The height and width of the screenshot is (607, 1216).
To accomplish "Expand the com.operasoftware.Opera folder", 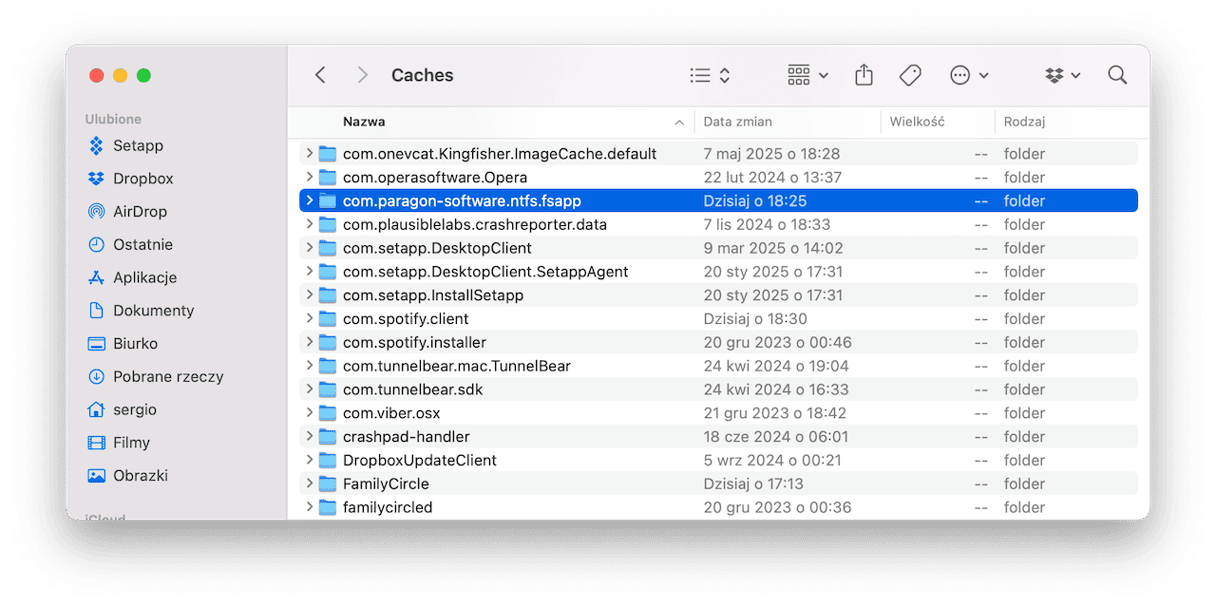I will (x=310, y=178).
